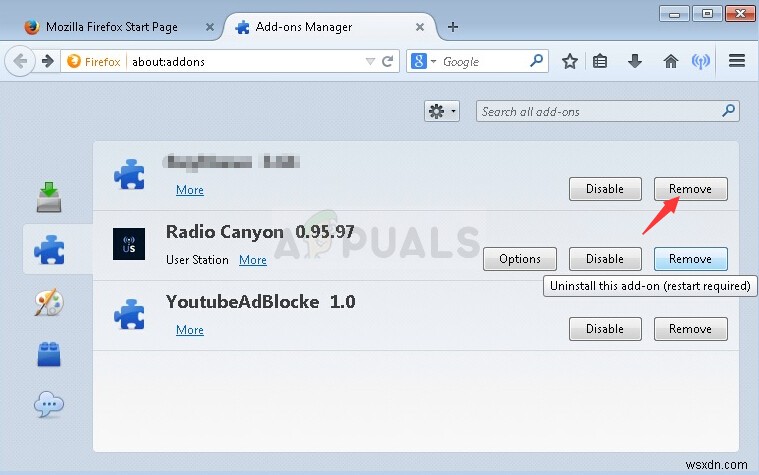The height and width of the screenshot is (475, 759).
Task: Open the URL history dropdown arrow
Action: click(x=370, y=61)
